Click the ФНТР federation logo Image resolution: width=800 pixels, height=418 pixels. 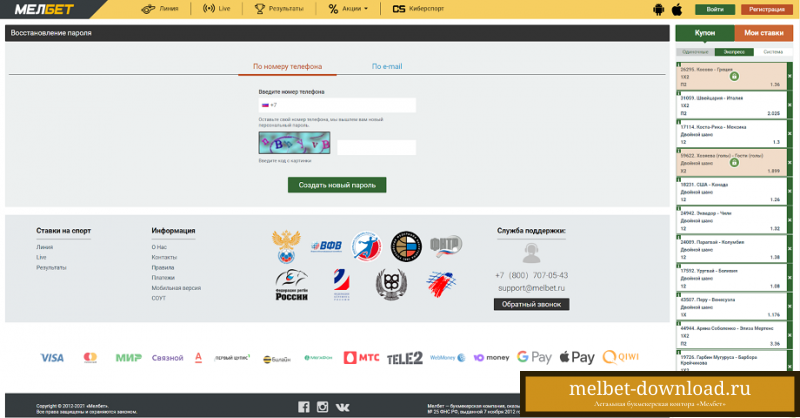click(446, 246)
